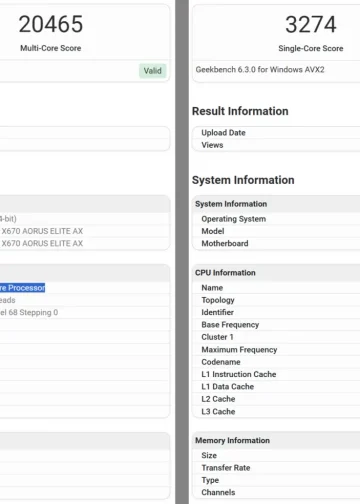
Task: Select the Maximum Frequency row label
Action: pyautogui.click(x=239, y=350)
